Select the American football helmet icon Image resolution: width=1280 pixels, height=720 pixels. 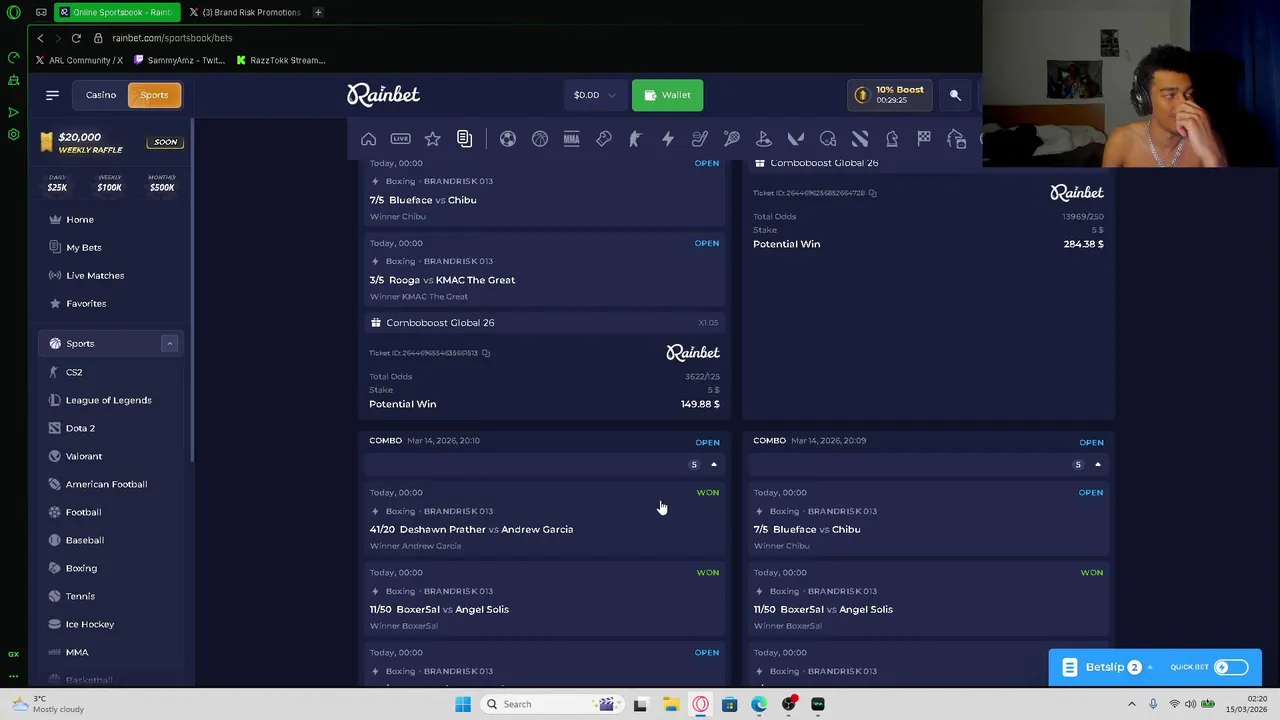click(828, 139)
